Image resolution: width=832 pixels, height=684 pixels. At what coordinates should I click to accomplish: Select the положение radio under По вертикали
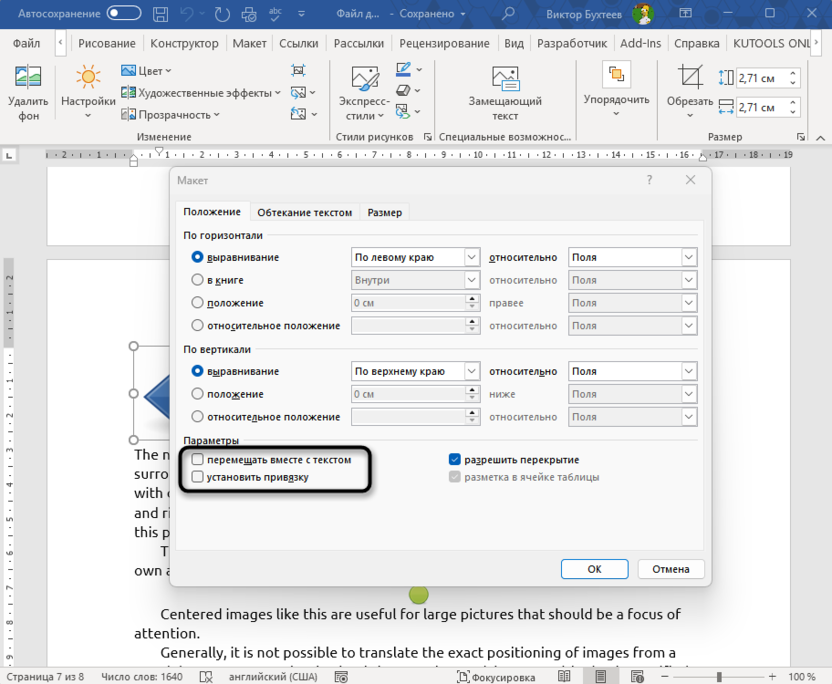click(x=197, y=394)
